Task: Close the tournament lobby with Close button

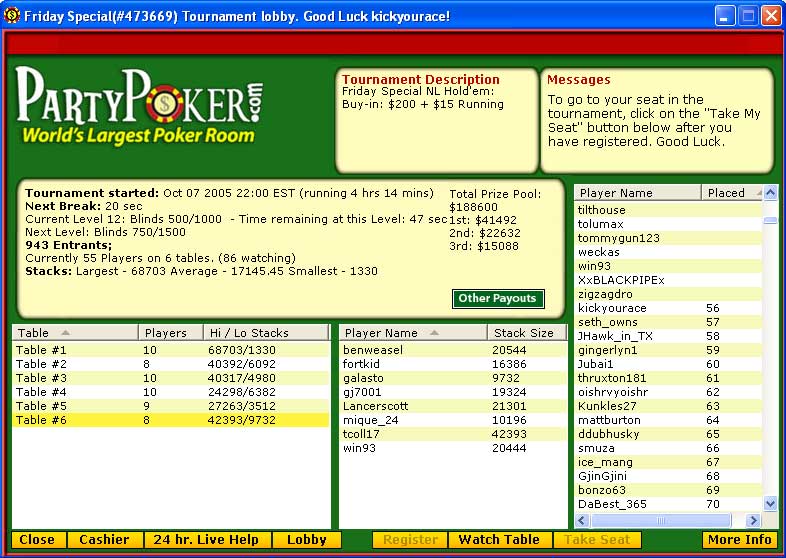Action: [38, 540]
